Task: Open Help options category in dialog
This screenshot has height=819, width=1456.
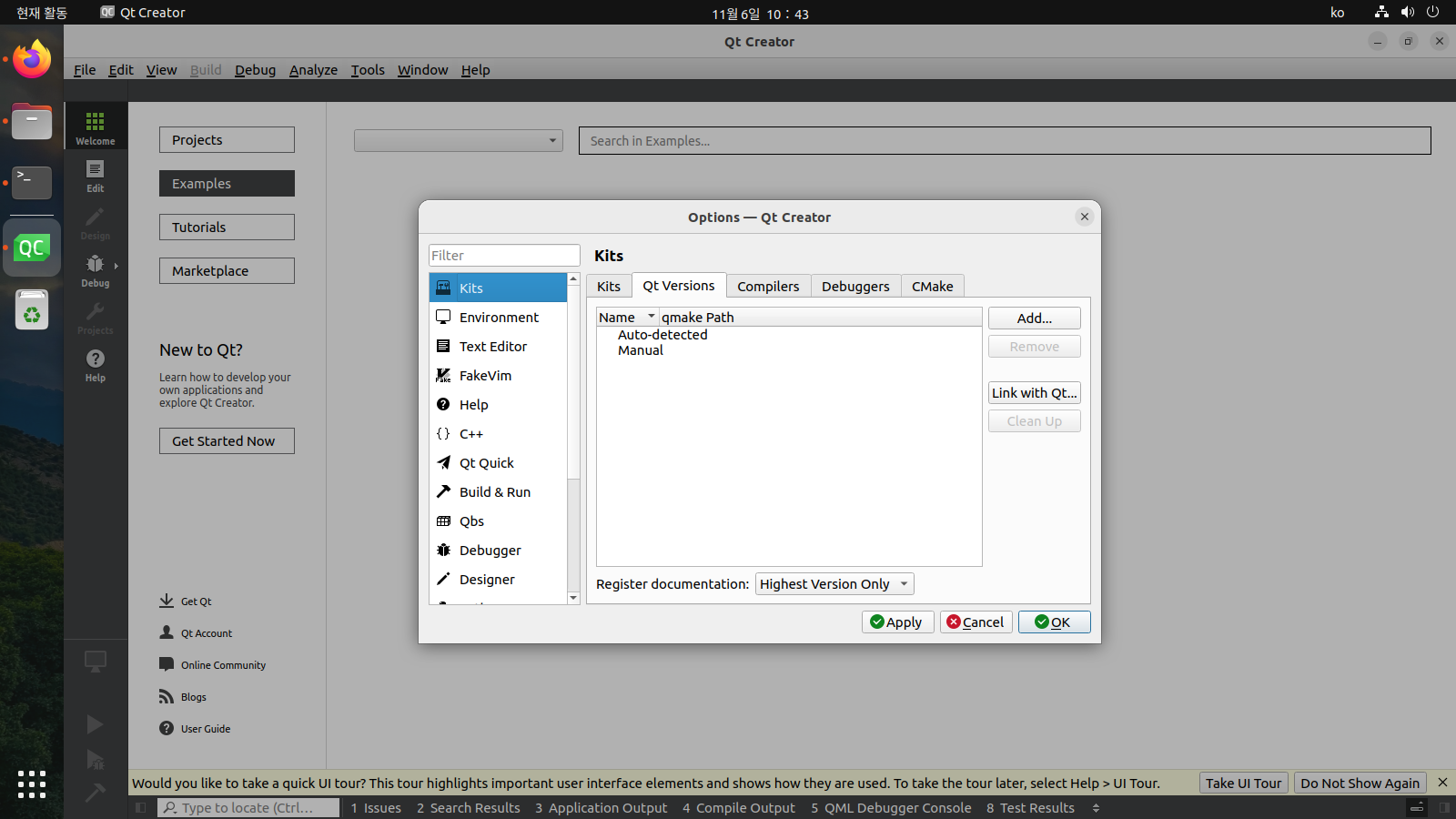Action: pos(498,404)
